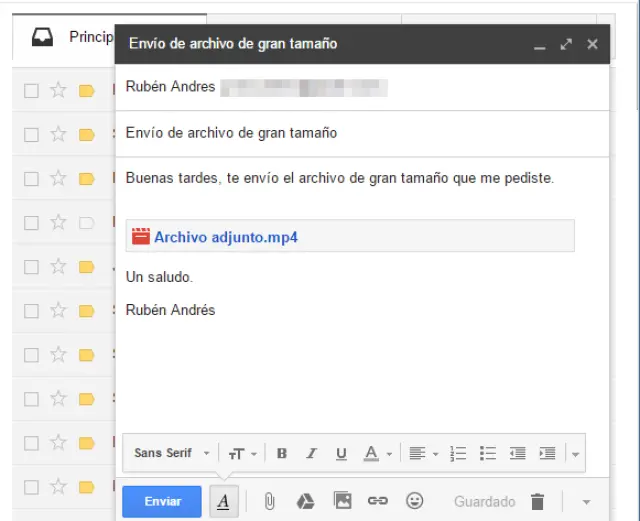Insert a photo into the email
Screen dimensions: 640x521
(342, 502)
